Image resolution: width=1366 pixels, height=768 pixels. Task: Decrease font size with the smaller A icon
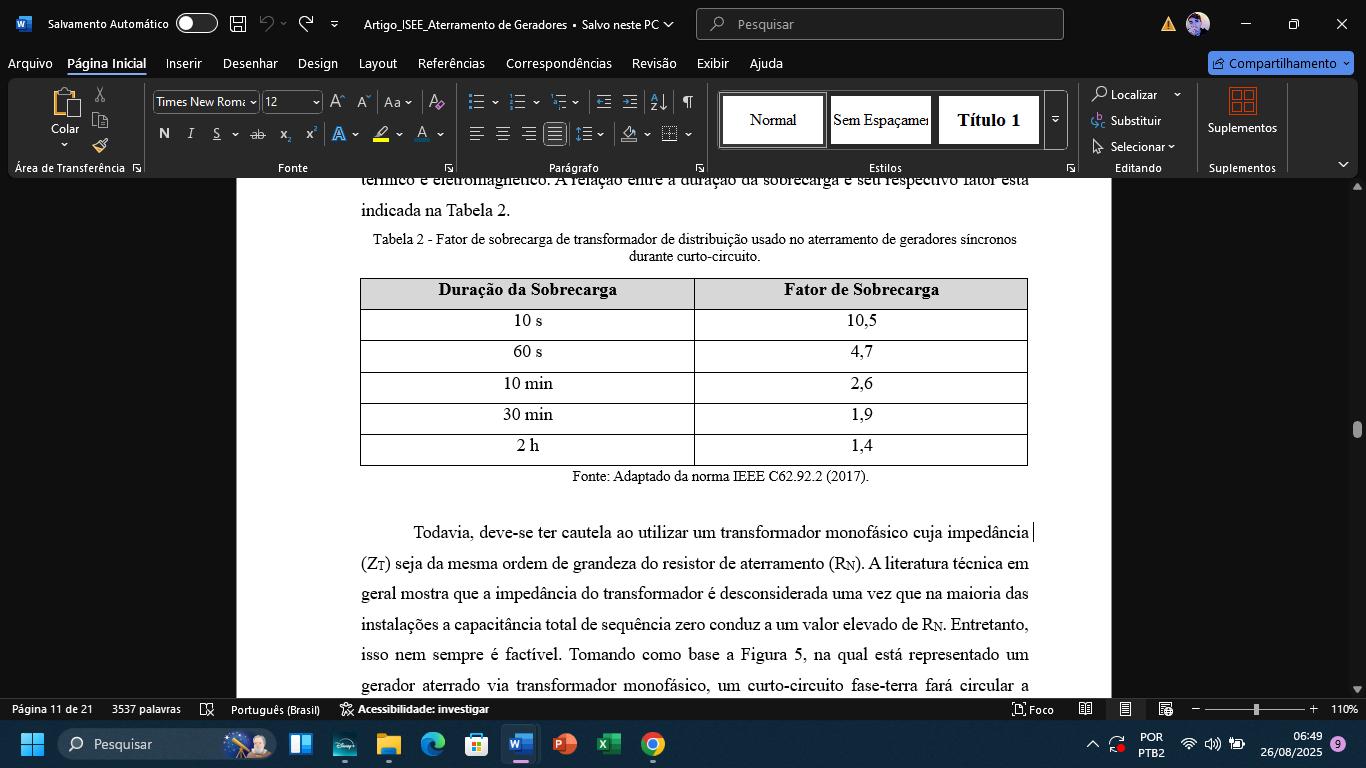[363, 102]
